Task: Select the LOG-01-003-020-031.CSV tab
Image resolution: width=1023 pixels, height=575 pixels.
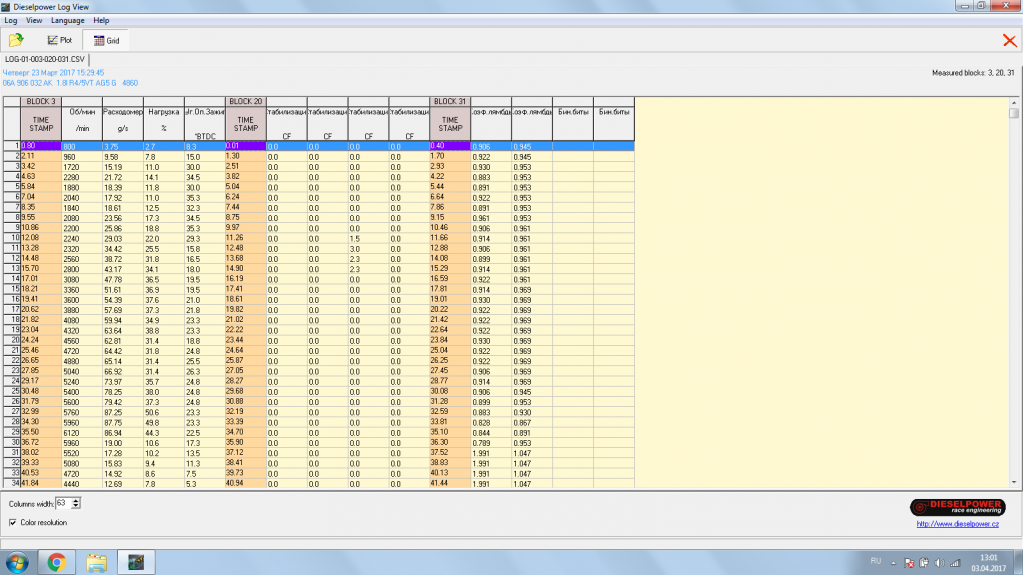Action: click(45, 60)
